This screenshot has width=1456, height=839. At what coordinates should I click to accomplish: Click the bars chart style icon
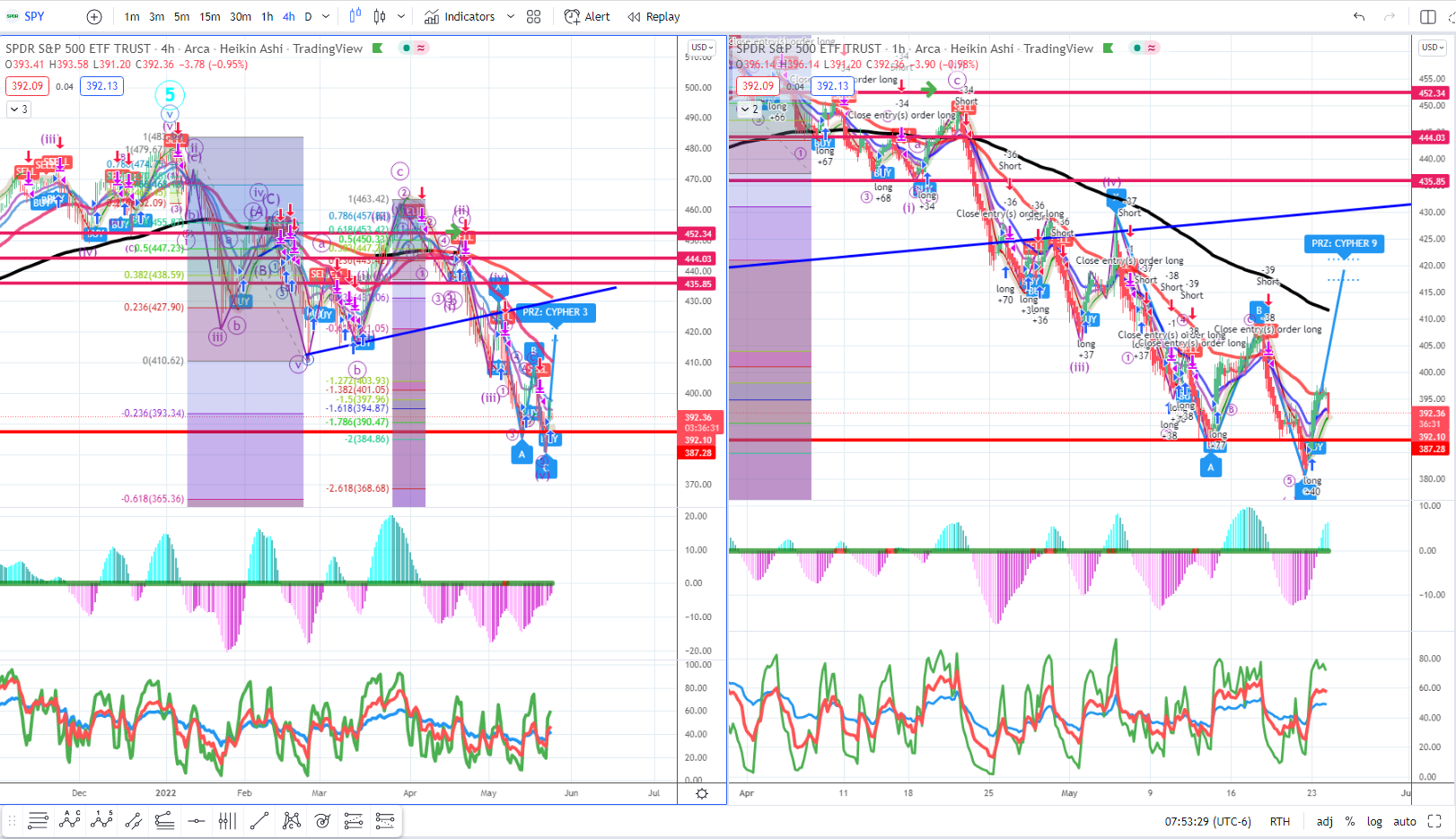click(x=355, y=16)
